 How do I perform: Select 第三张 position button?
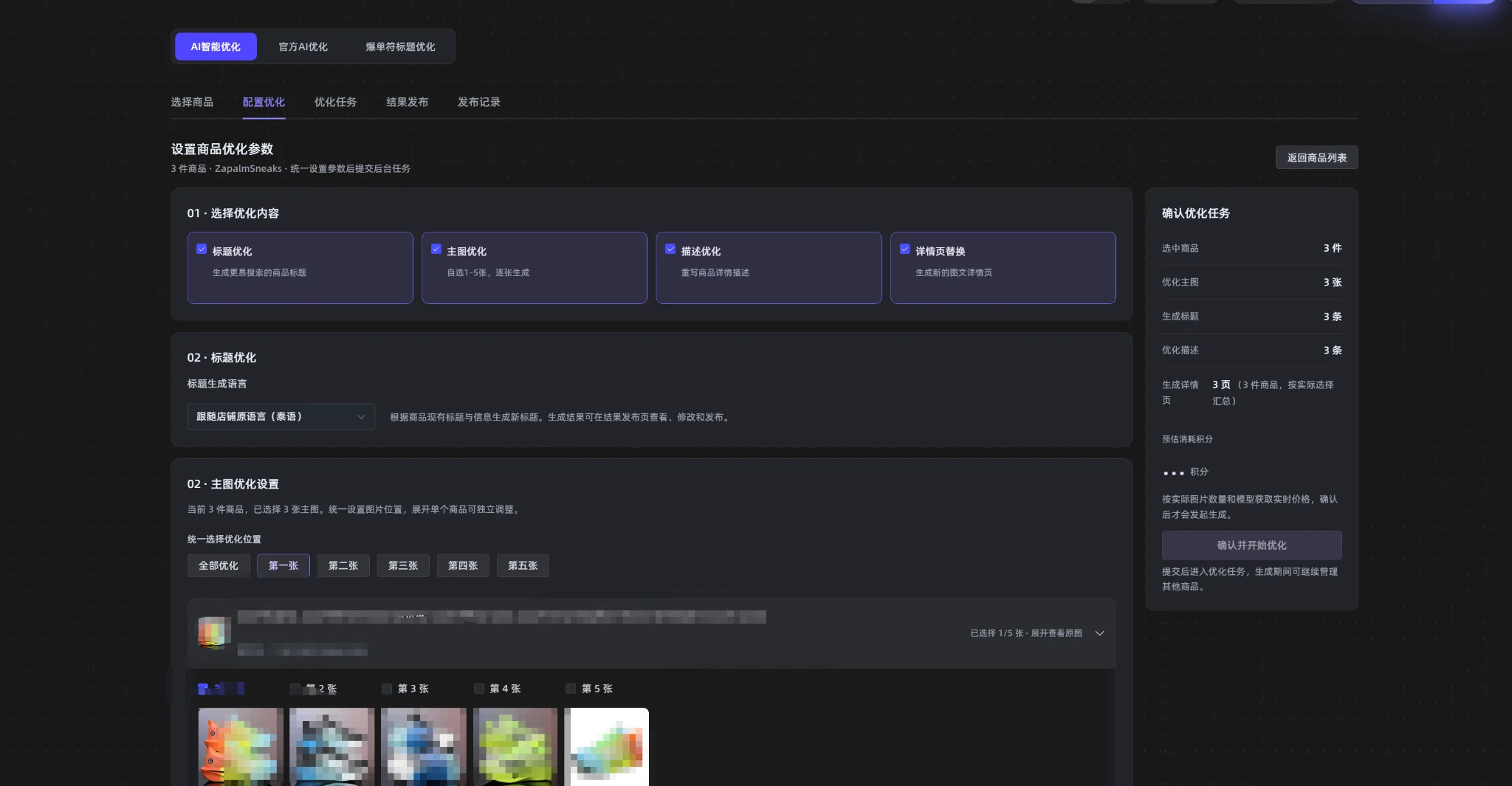point(403,565)
